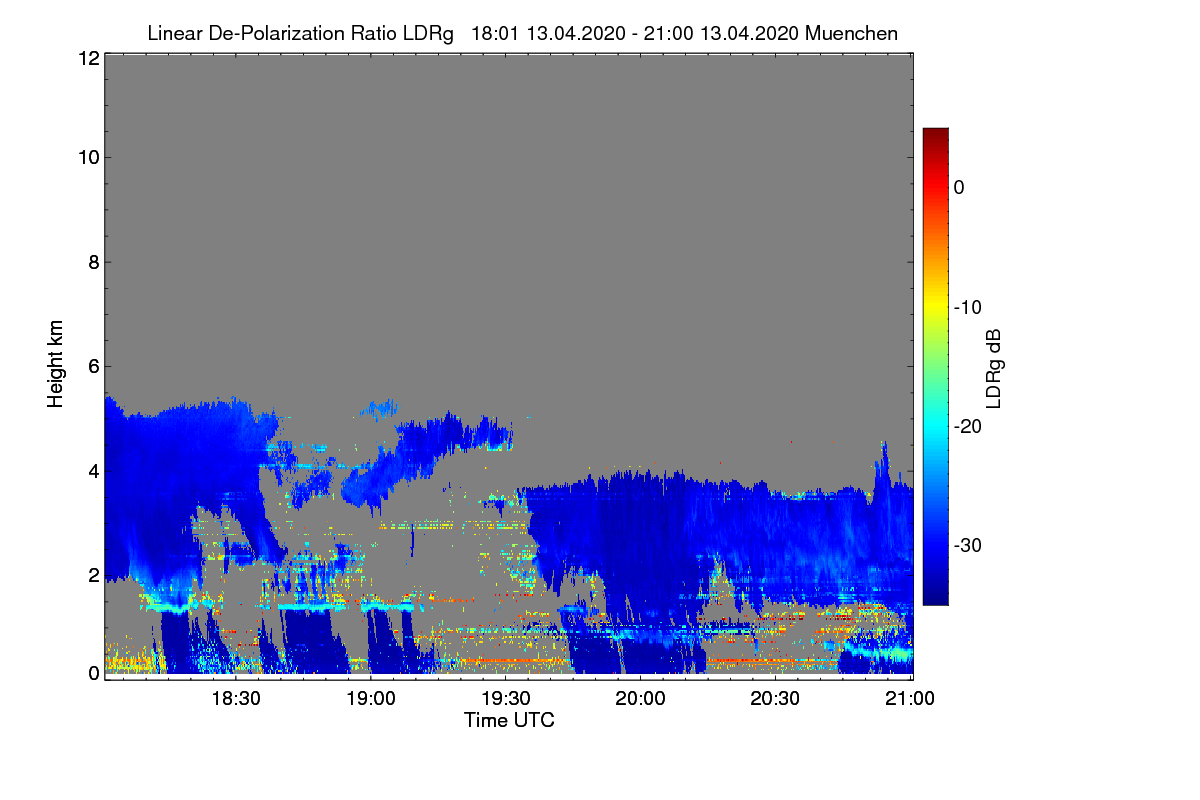Click the 'Time UTC' x-axis label
Viewport: 1200px width, 800px height.
pyautogui.click(x=509, y=719)
